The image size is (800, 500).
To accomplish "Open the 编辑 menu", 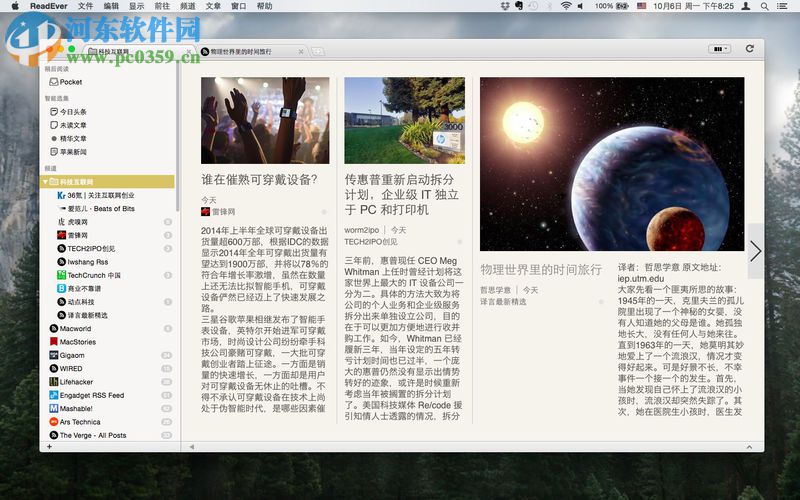I will tap(111, 6).
